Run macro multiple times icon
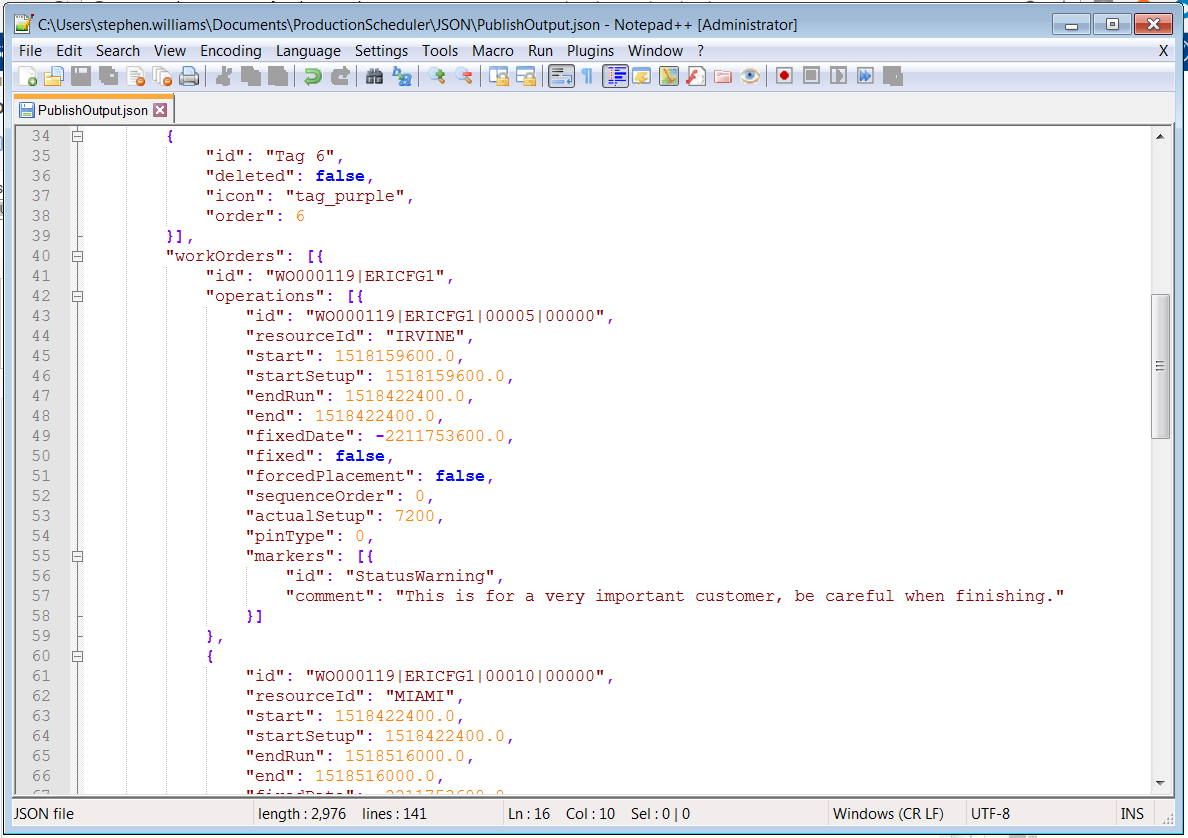 click(x=865, y=77)
